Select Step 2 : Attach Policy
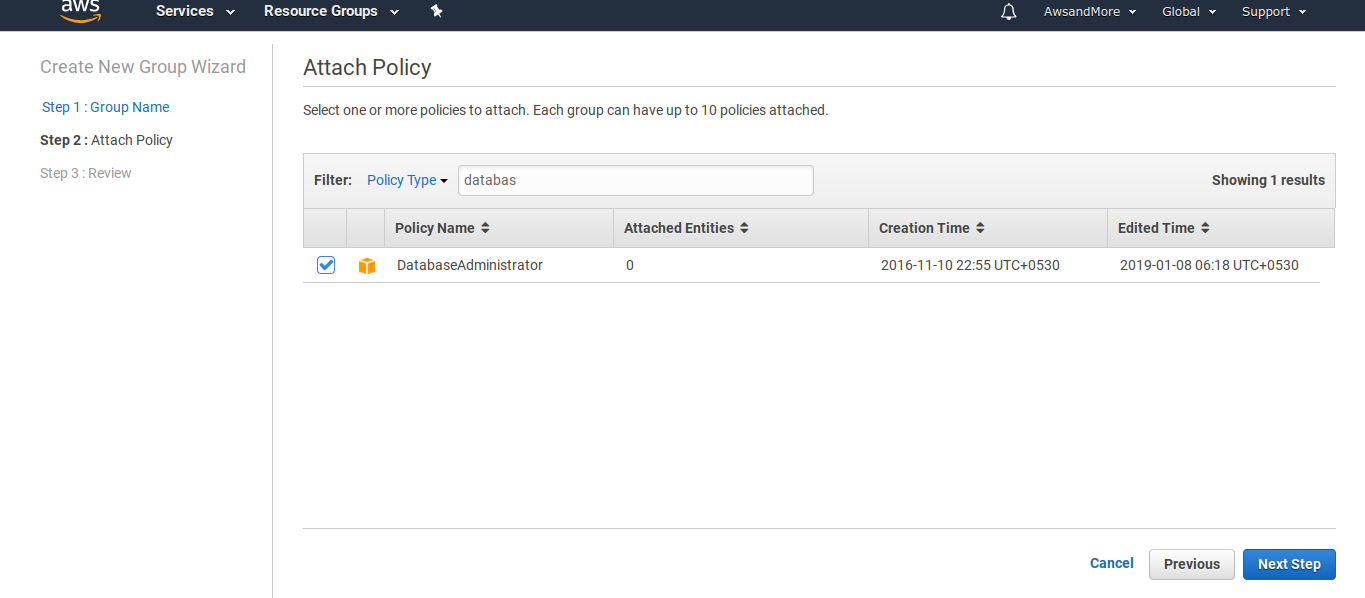Screen dimensions: 1365x598 [106, 140]
